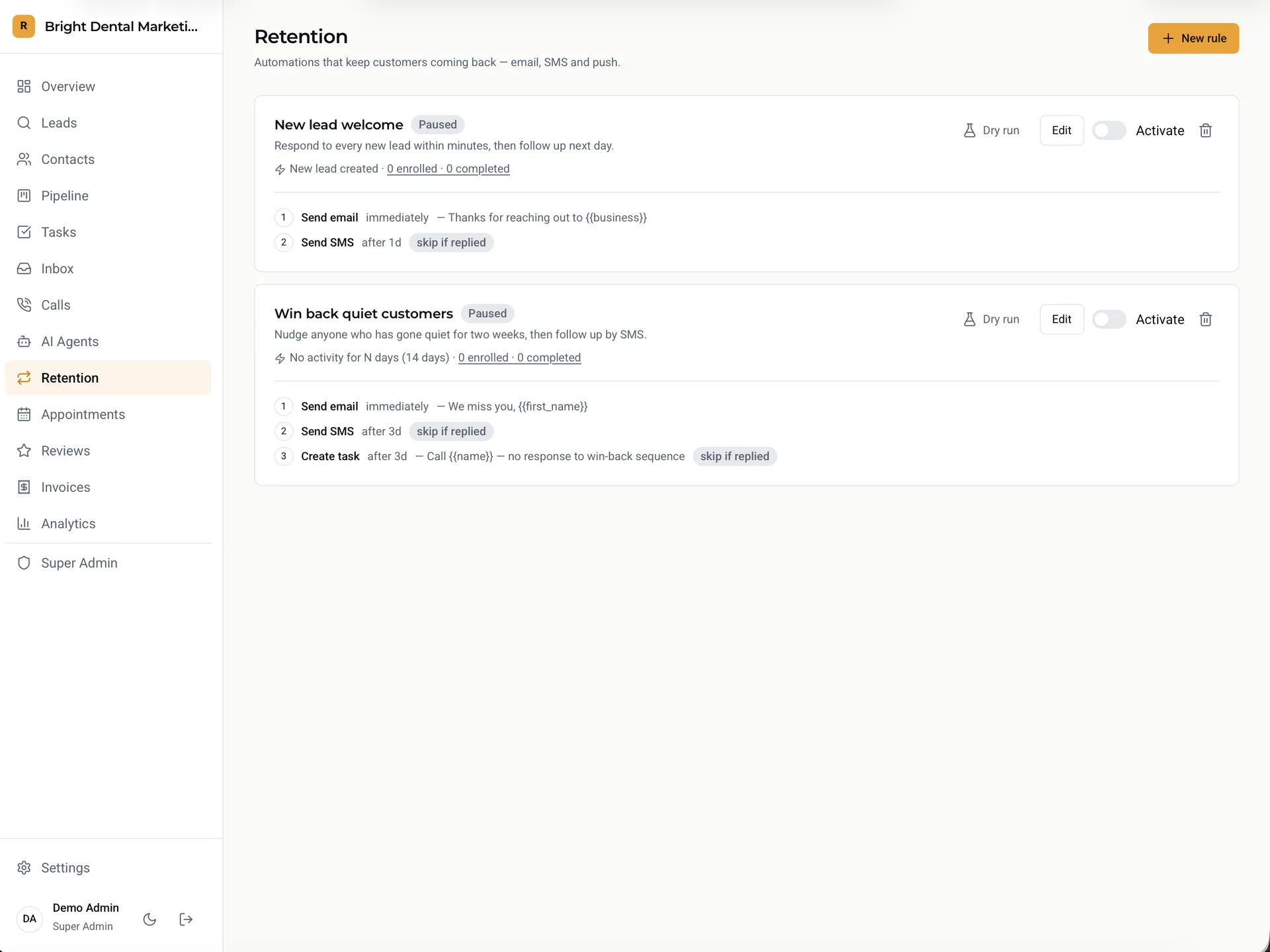Toggle dark mode with the moon icon
This screenshot has height=952, width=1270.
click(149, 919)
